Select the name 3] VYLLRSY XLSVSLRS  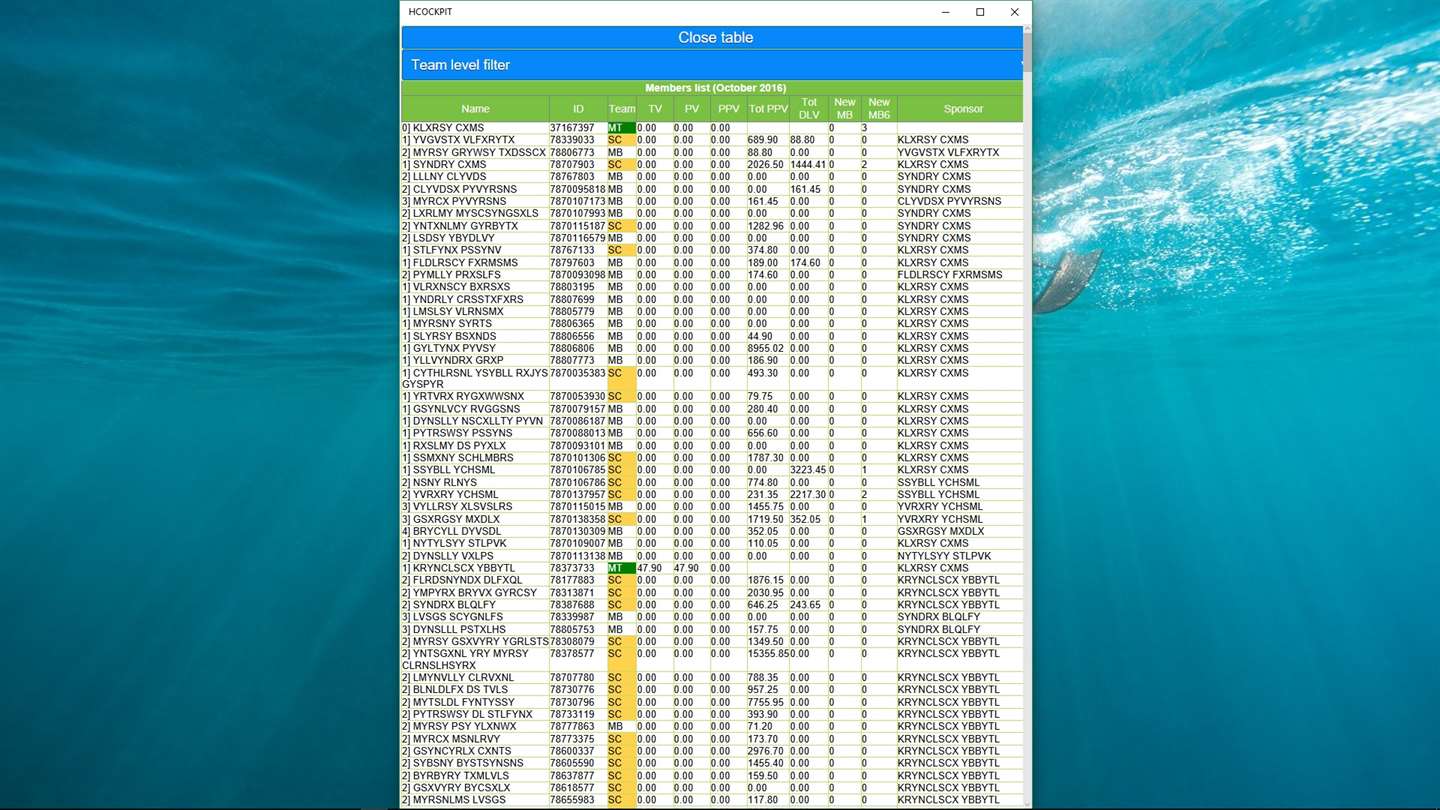[x=457, y=507]
